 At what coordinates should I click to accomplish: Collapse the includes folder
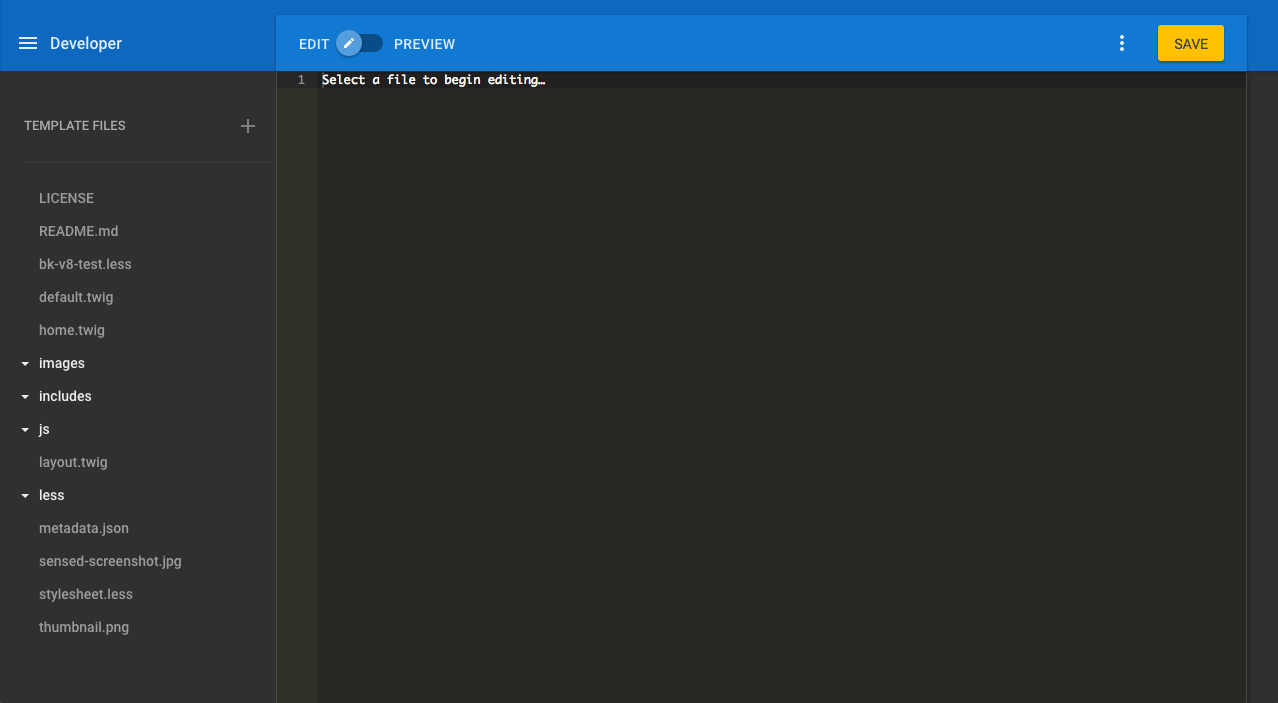25,396
